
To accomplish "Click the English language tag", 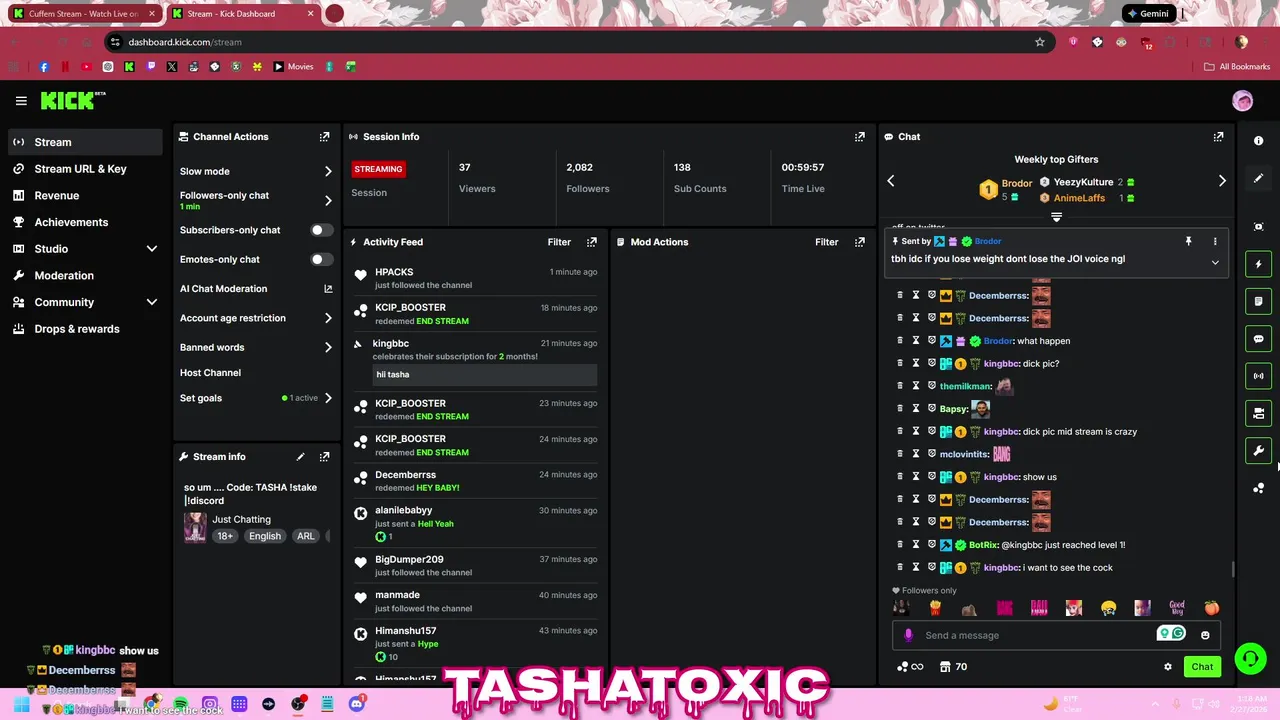I will coord(265,536).
